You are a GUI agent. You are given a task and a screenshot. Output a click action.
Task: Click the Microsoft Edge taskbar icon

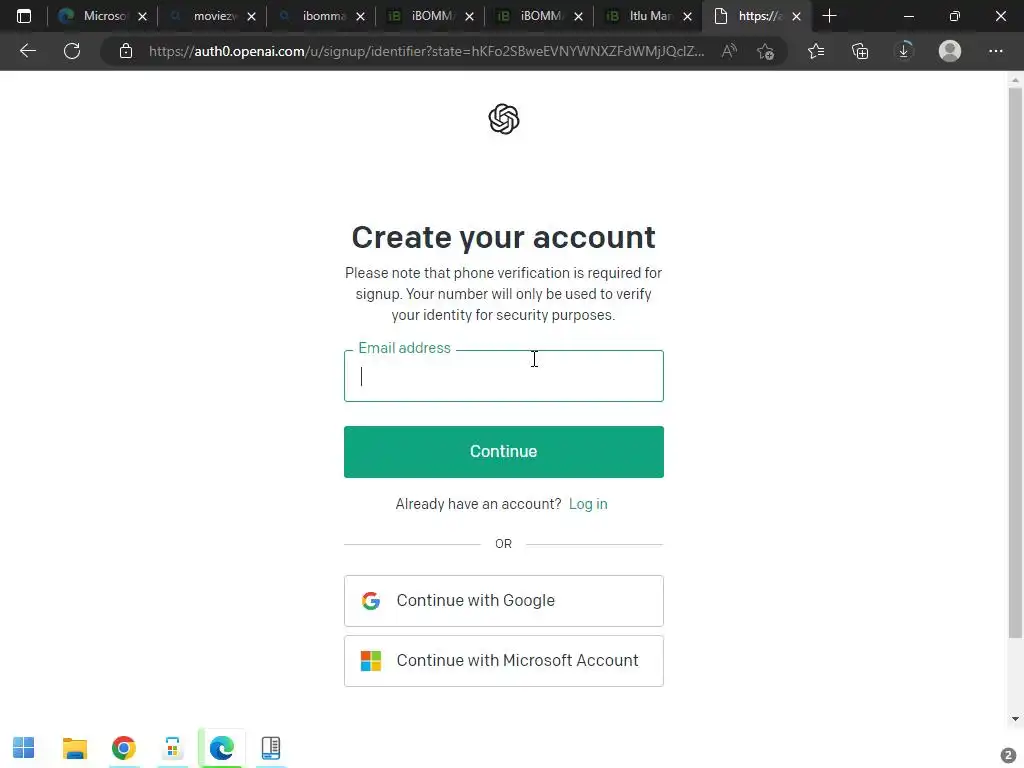click(221, 748)
